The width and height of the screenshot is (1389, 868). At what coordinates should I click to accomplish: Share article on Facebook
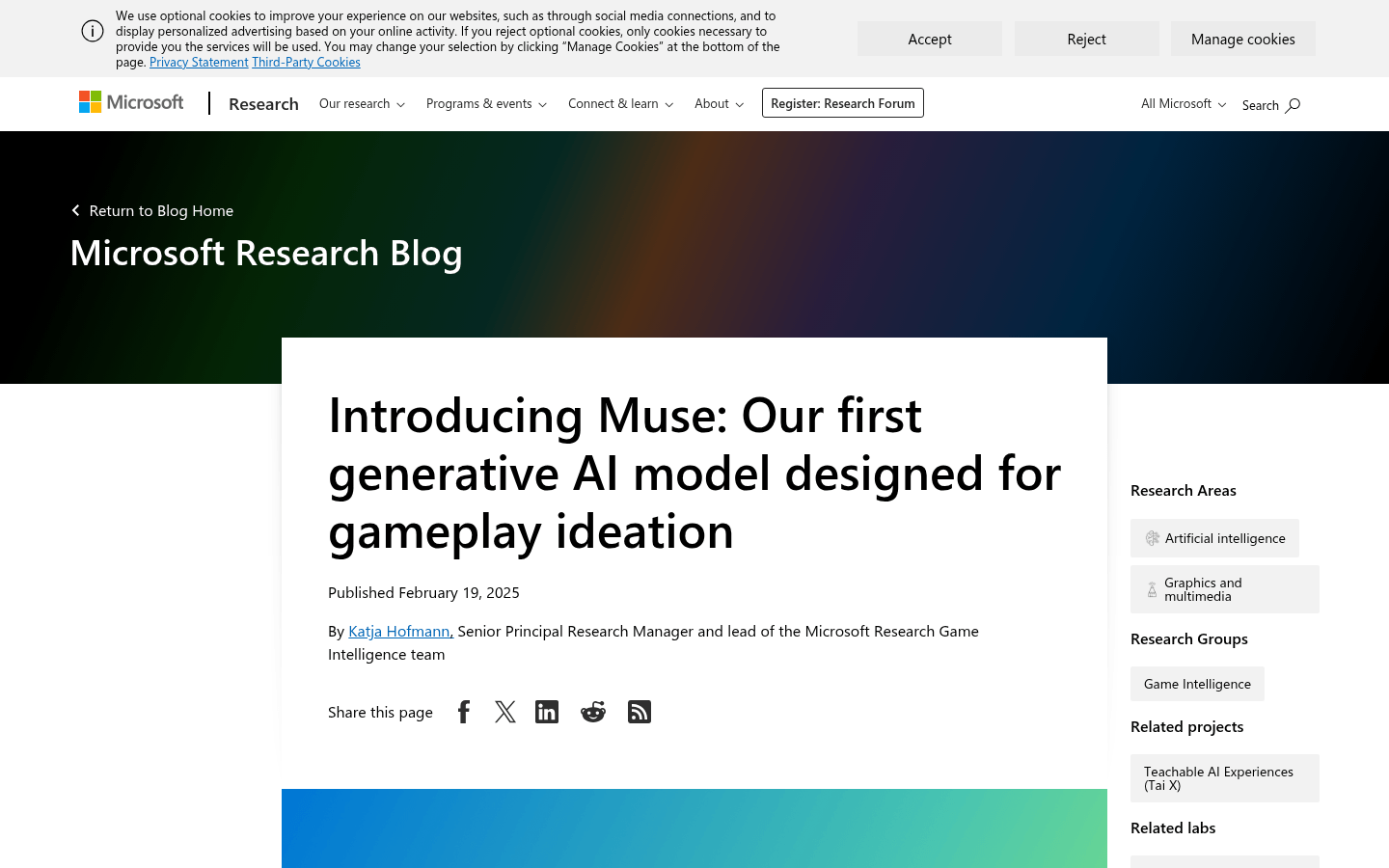(x=464, y=712)
